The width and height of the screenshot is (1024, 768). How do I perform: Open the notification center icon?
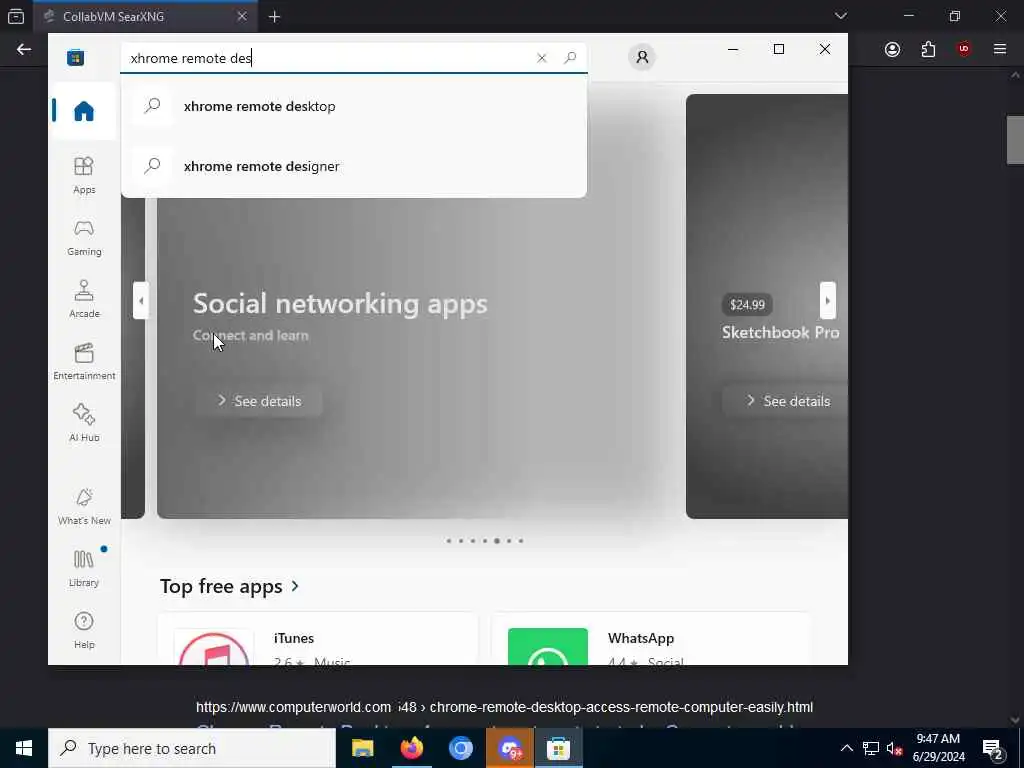(x=993, y=749)
